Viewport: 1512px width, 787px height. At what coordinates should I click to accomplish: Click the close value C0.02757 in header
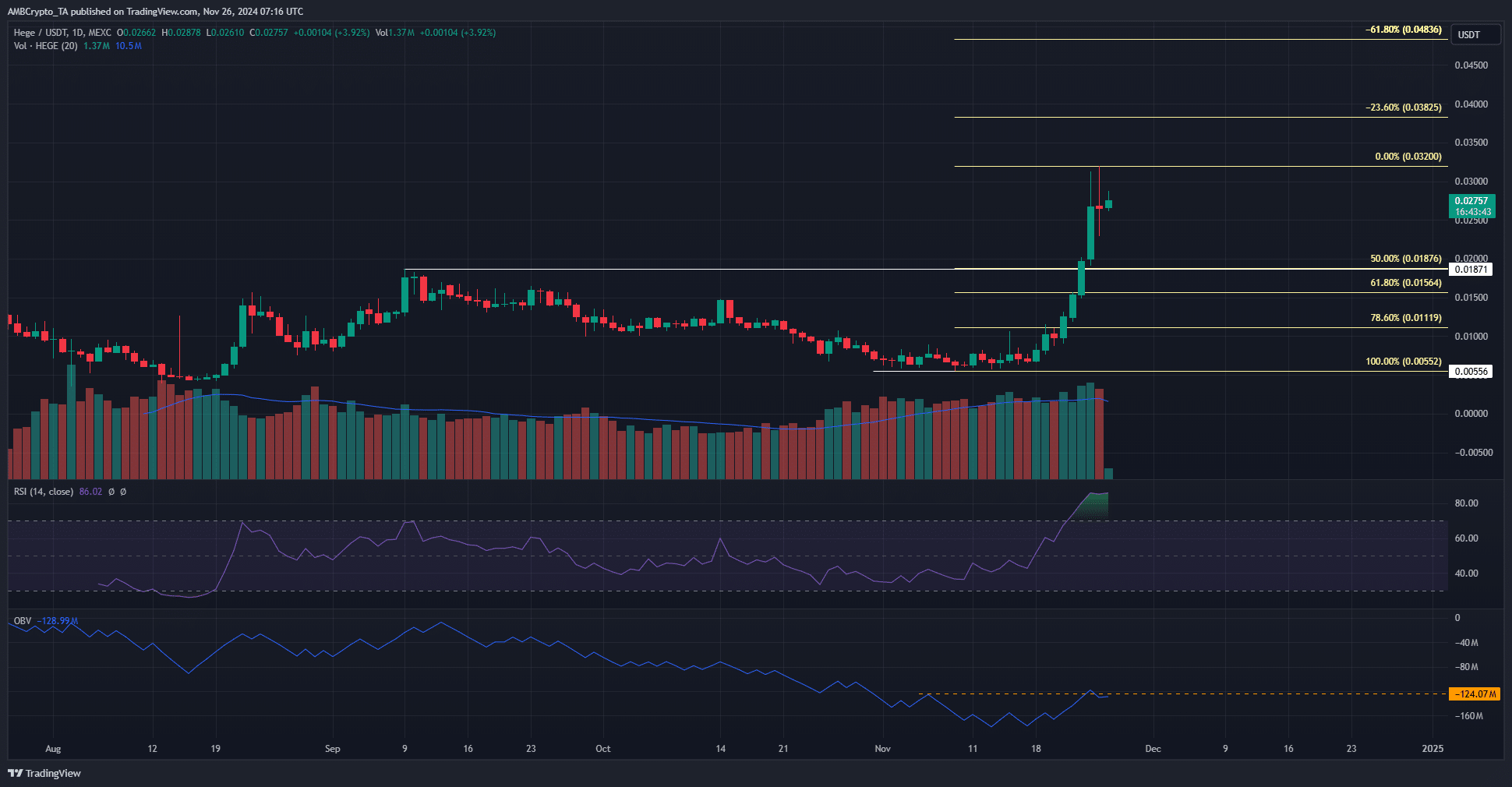pos(269,33)
